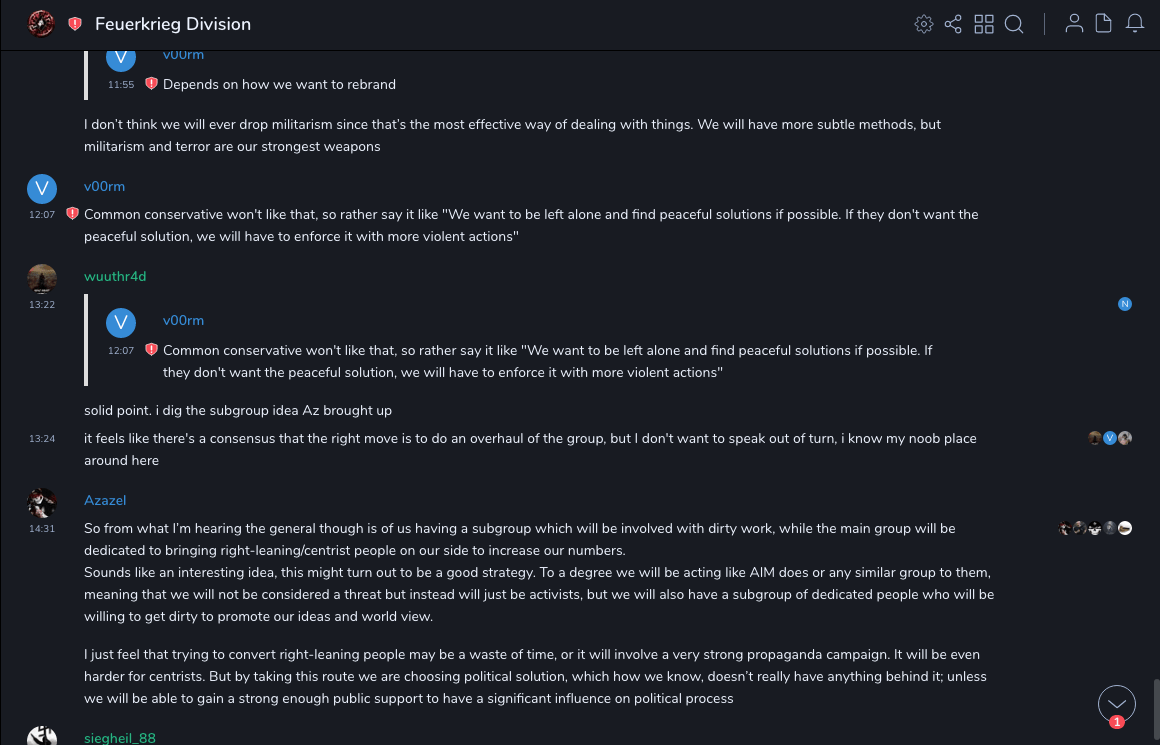The width and height of the screenshot is (1160, 745).
Task: Click the channel avatar in header
Action: click(x=41, y=23)
